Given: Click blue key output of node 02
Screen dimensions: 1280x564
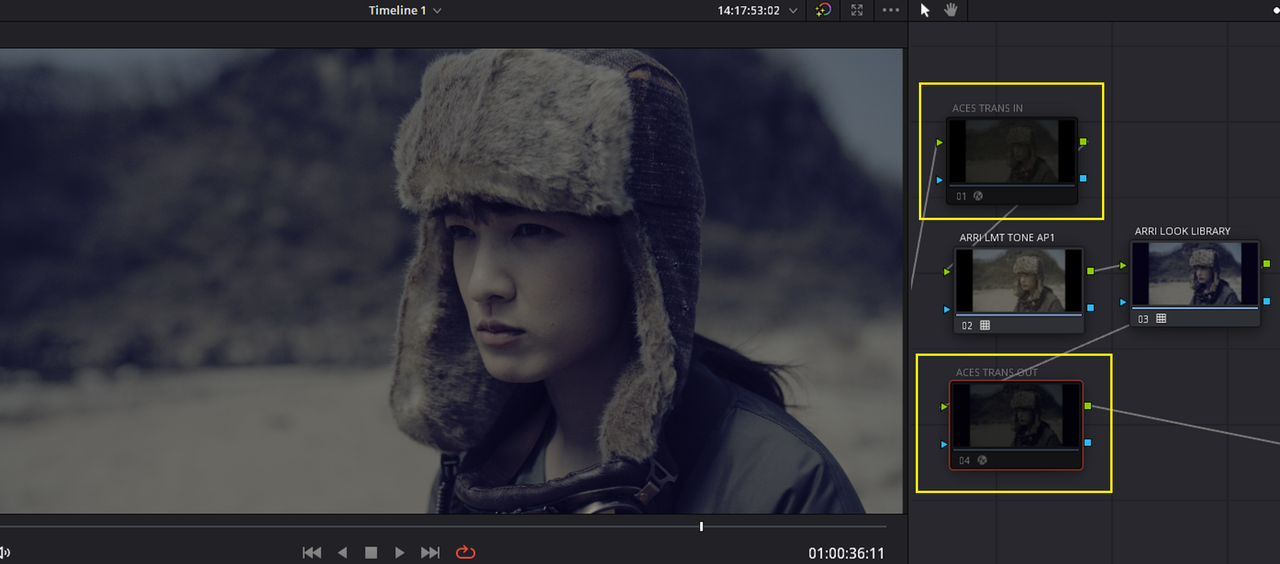Looking at the screenshot, I should (1091, 307).
